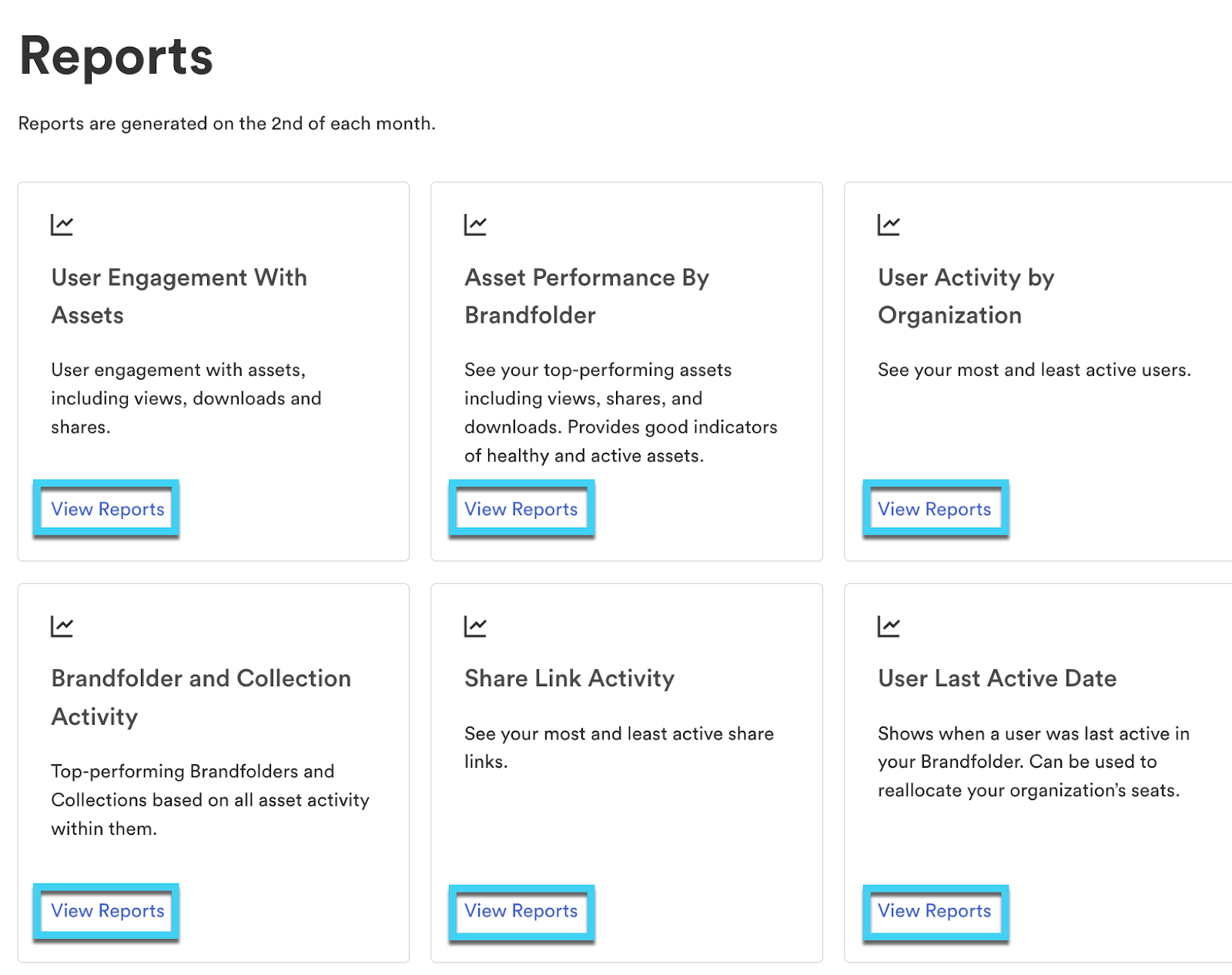Image resolution: width=1232 pixels, height=975 pixels.
Task: Select the Asset Performance By Brandfolder card title
Action: point(587,296)
